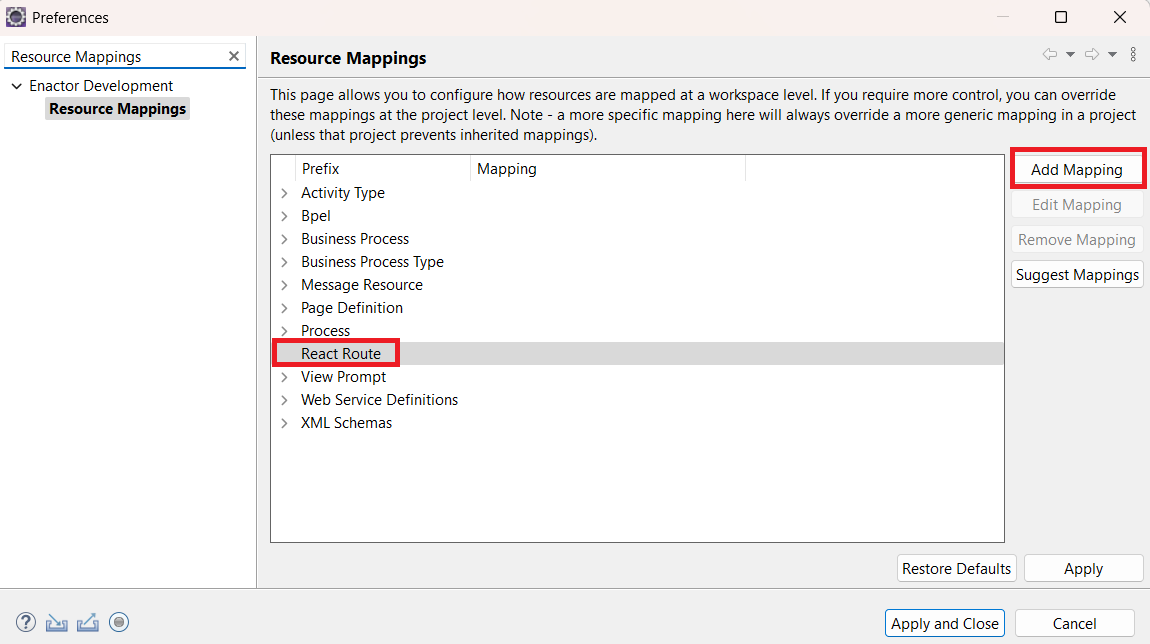1150x644 pixels.
Task: Expand the Activity Type row
Action: 285,193
